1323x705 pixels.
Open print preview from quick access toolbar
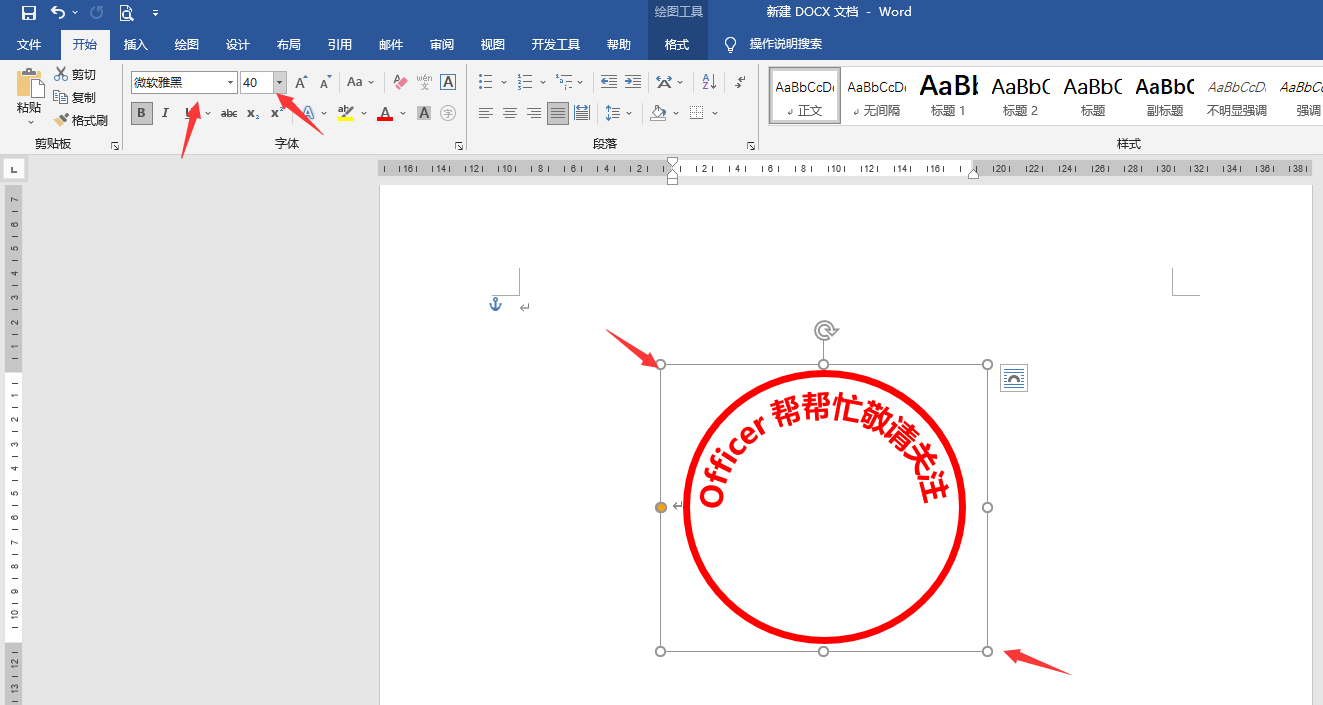click(x=126, y=13)
